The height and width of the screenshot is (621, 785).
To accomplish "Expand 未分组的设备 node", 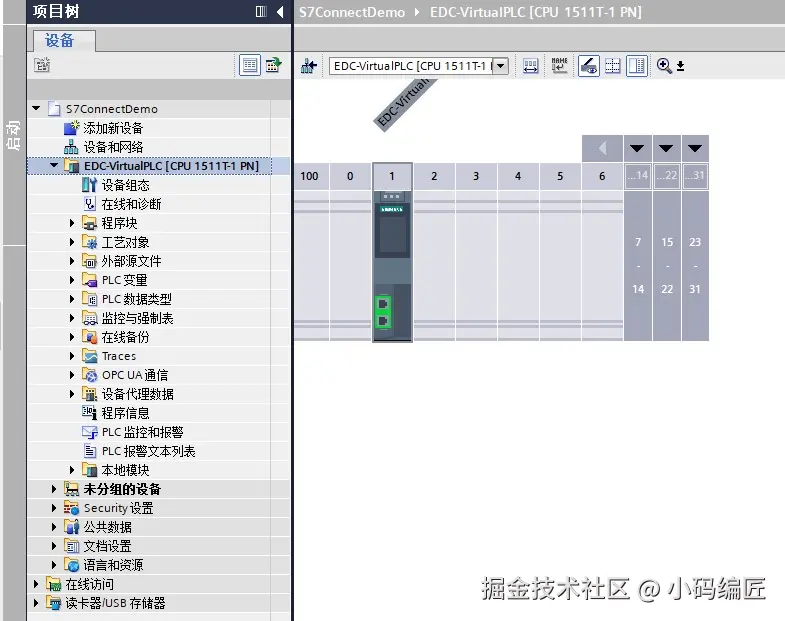I will tap(54, 489).
